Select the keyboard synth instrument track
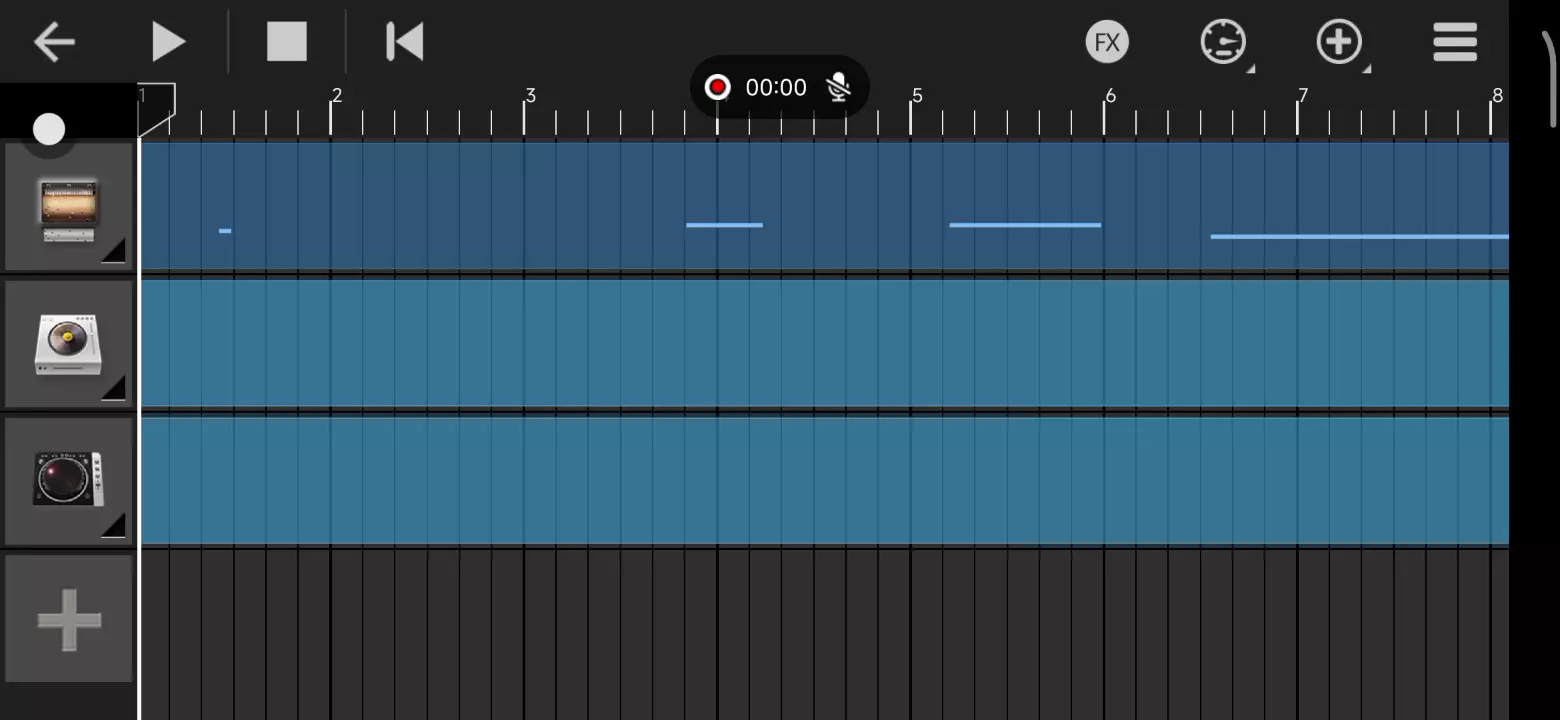This screenshot has height=720, width=1560. point(68,208)
